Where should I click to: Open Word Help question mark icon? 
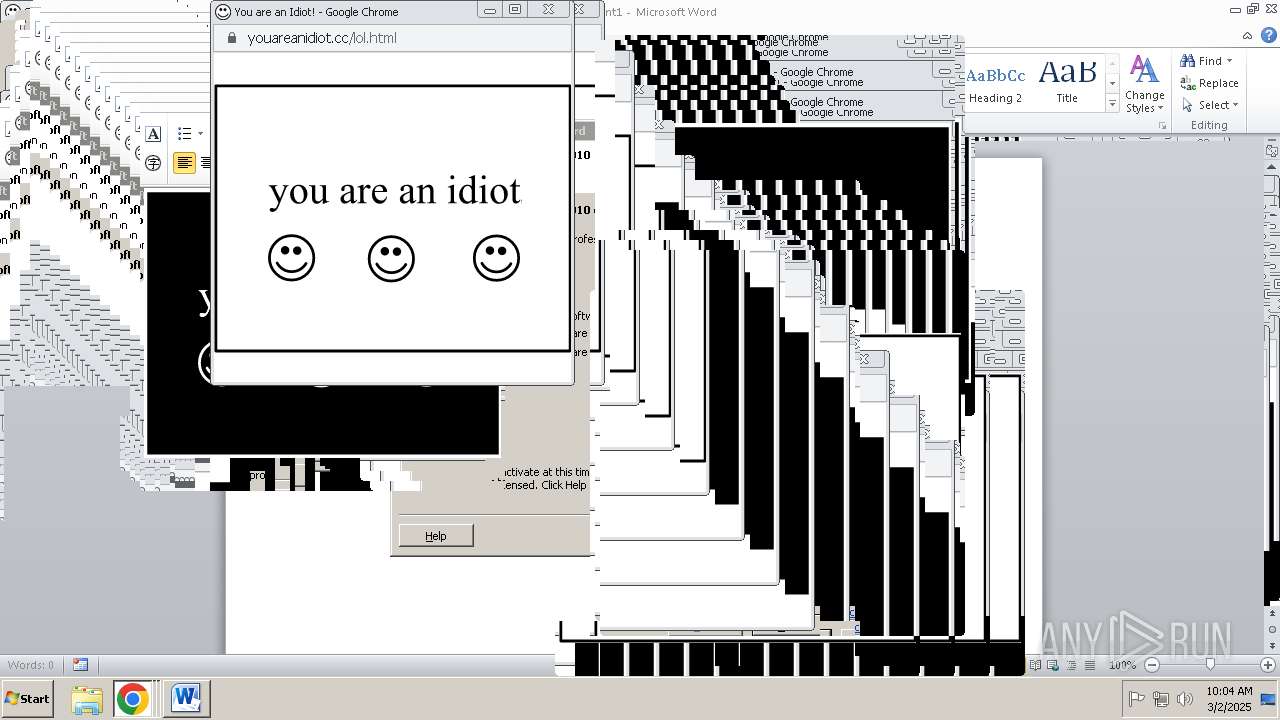tap(1269, 35)
